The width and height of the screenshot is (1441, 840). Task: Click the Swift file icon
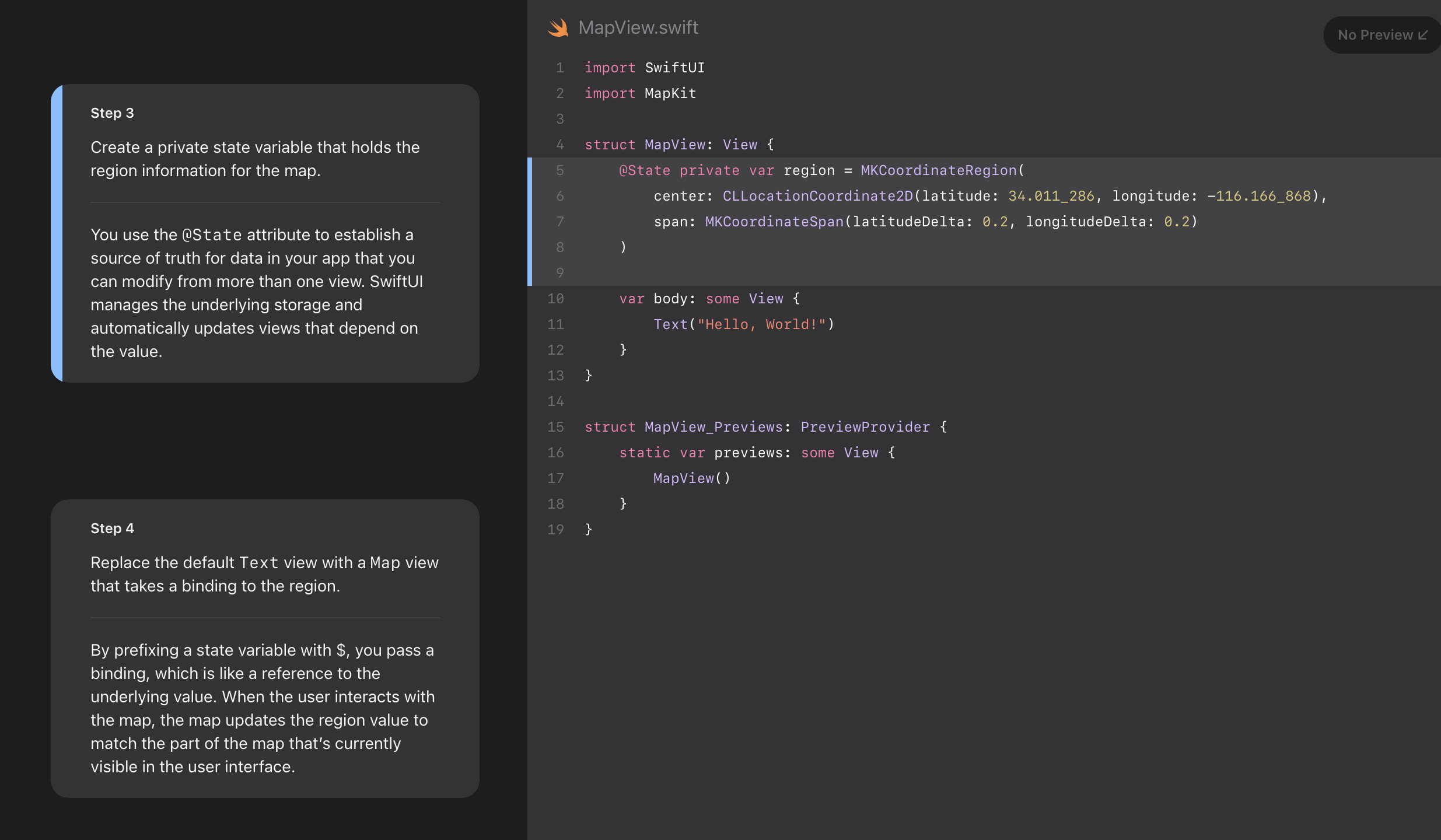558,27
